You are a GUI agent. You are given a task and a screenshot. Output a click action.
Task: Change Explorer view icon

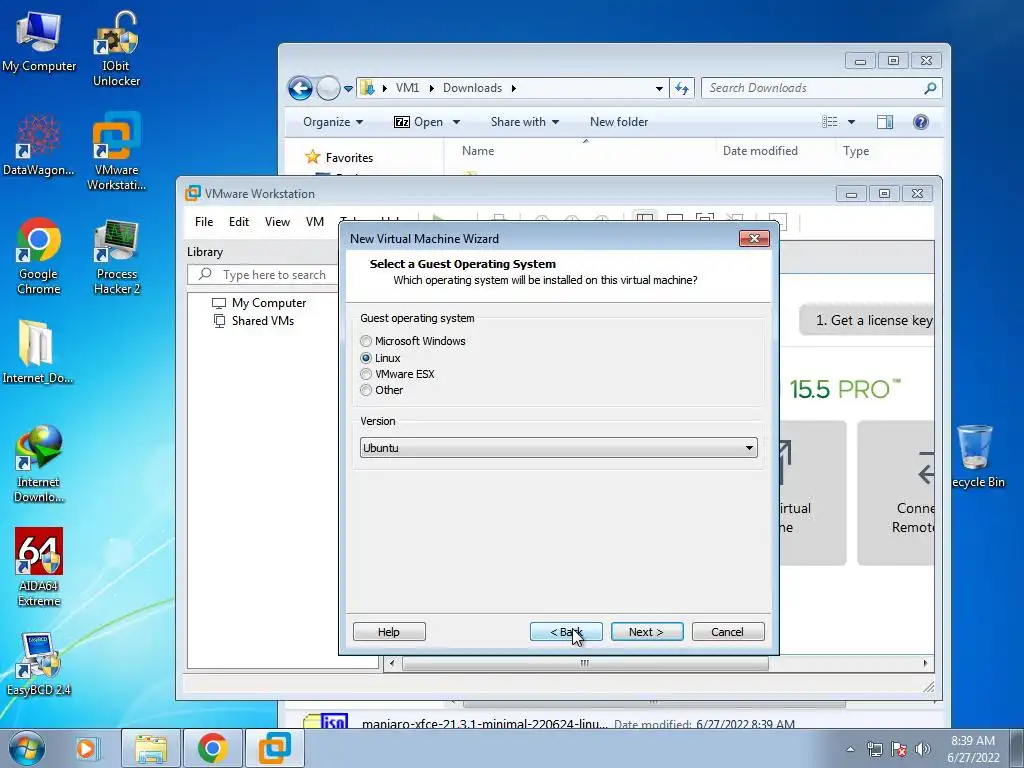tap(829, 122)
